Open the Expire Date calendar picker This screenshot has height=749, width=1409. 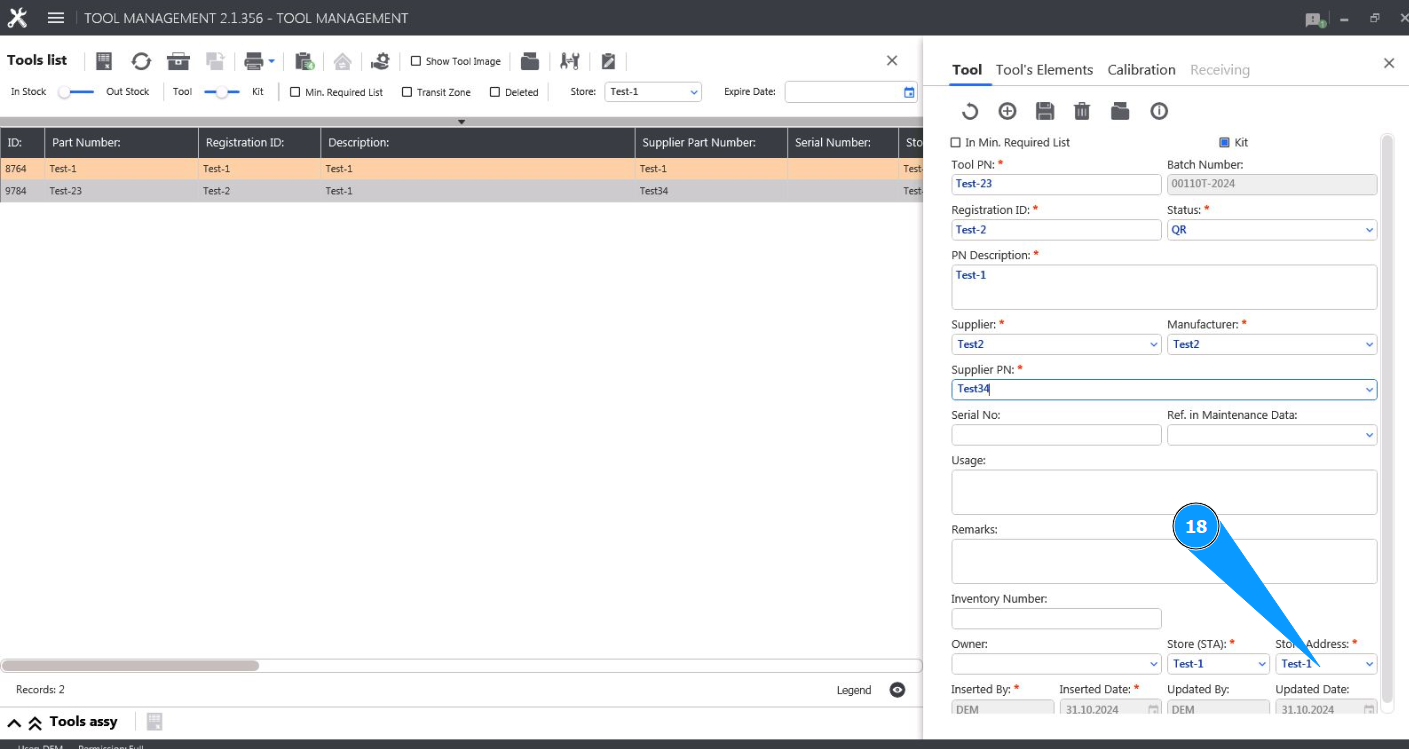click(909, 92)
